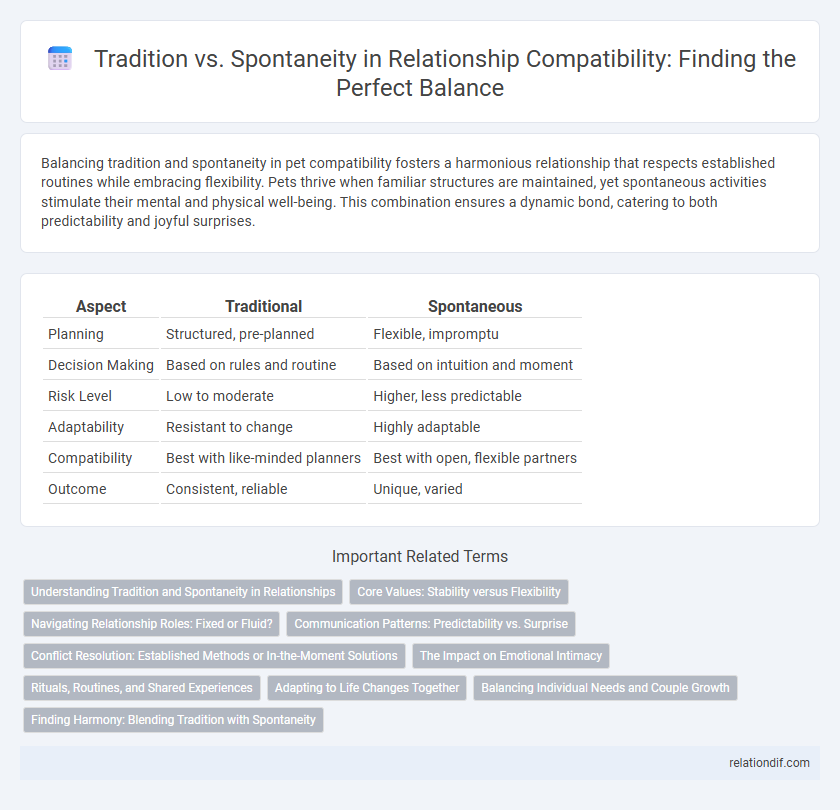Click the 'Traditional' column header
Viewport: 840px width, 810px height.
click(263, 307)
